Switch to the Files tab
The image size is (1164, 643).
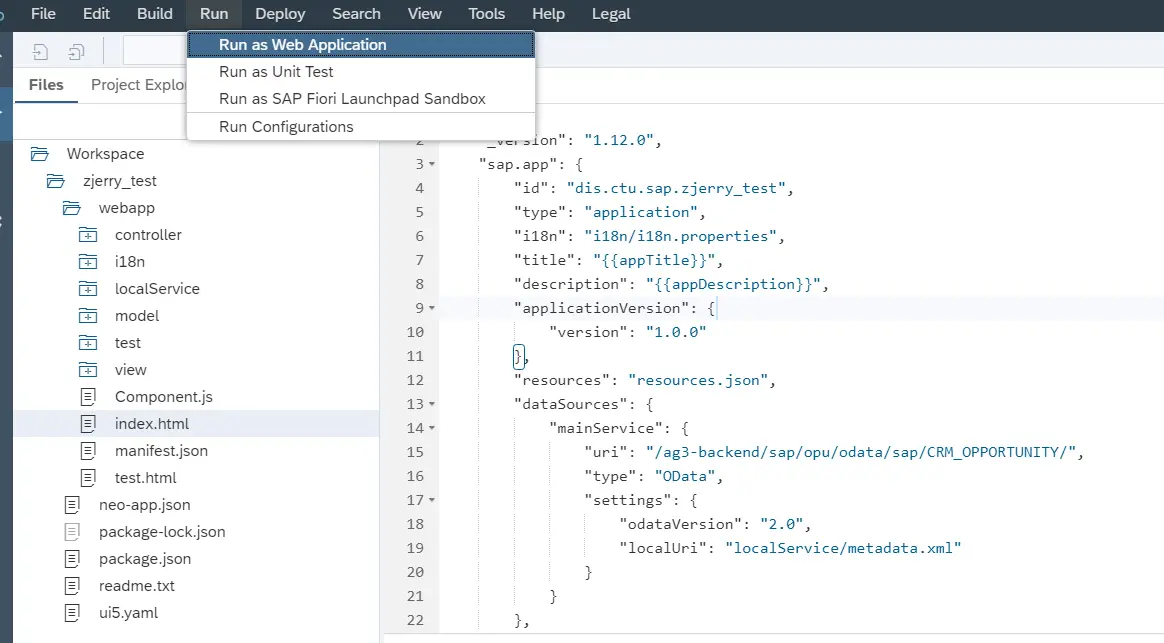tap(46, 85)
